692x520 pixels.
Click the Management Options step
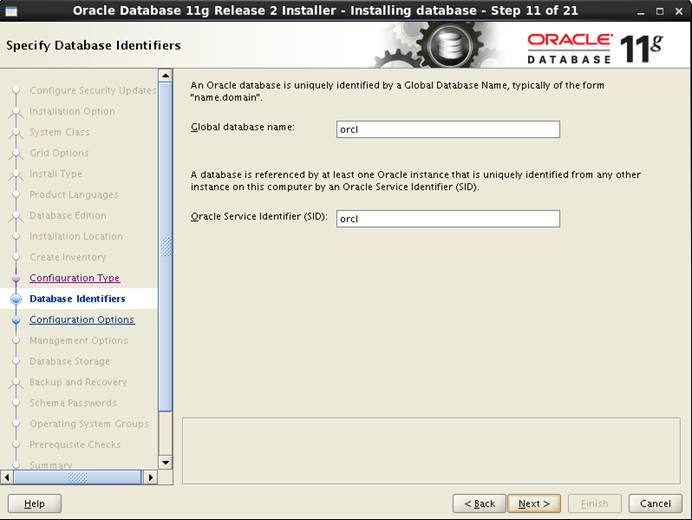pyautogui.click(x=79, y=340)
